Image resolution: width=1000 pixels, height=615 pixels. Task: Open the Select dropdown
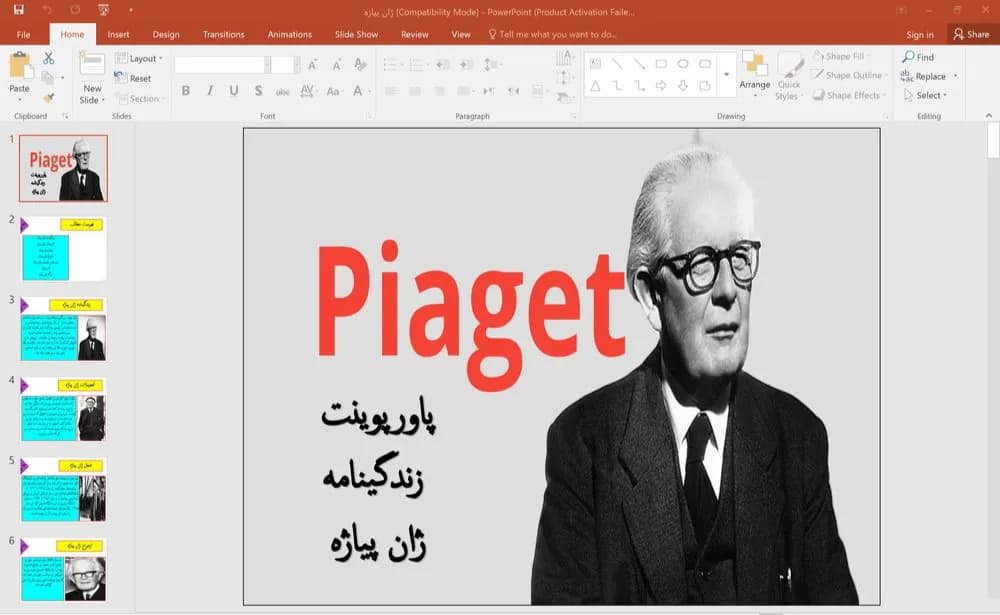925,96
